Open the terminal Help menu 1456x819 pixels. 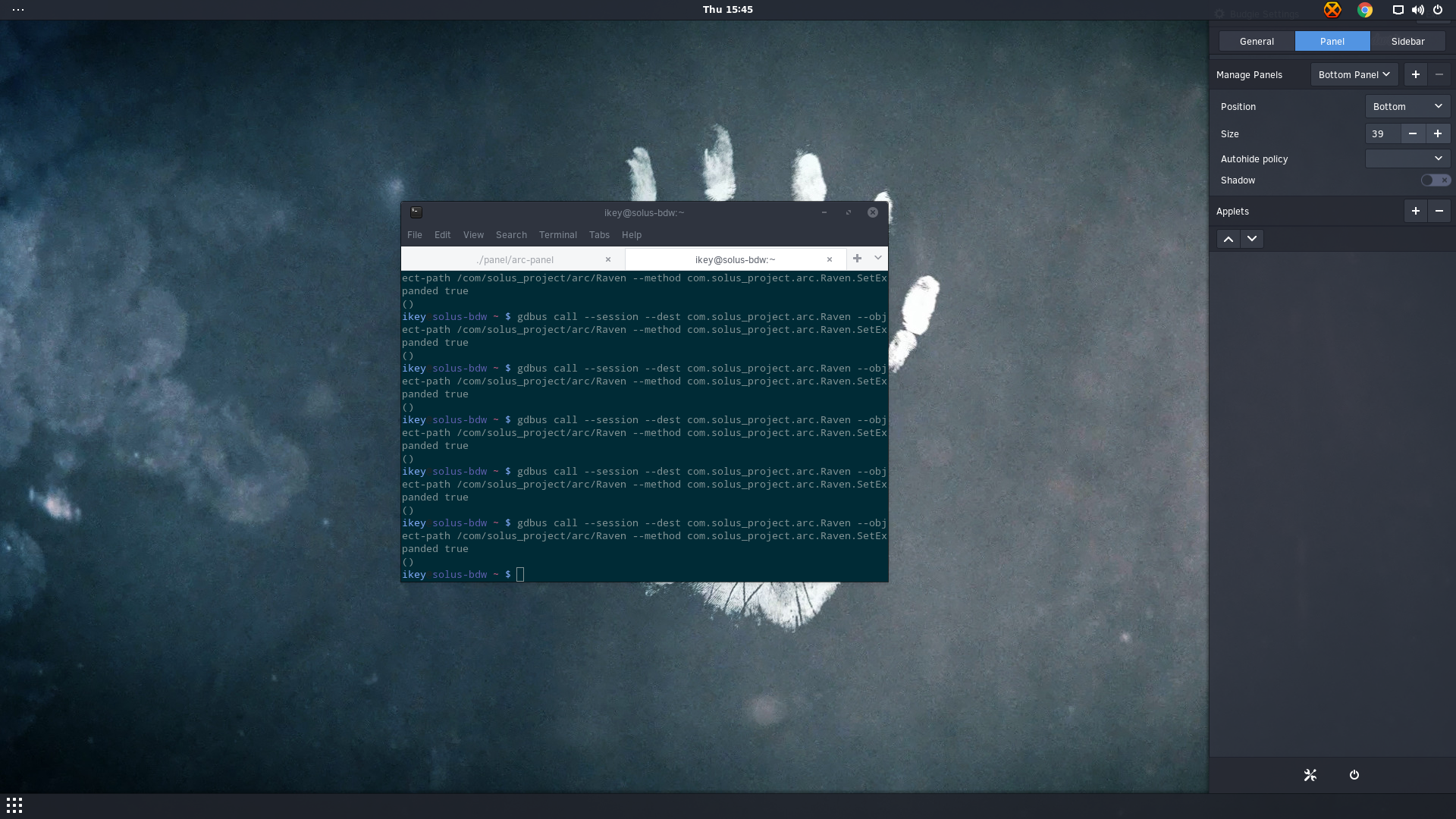(632, 235)
